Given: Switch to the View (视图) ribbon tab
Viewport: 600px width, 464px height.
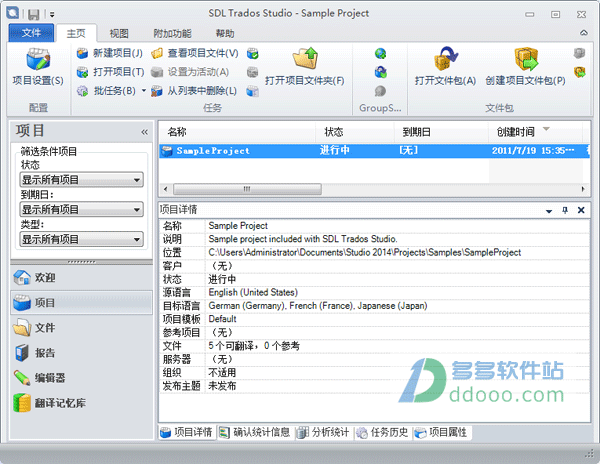Looking at the screenshot, I should 119,34.
